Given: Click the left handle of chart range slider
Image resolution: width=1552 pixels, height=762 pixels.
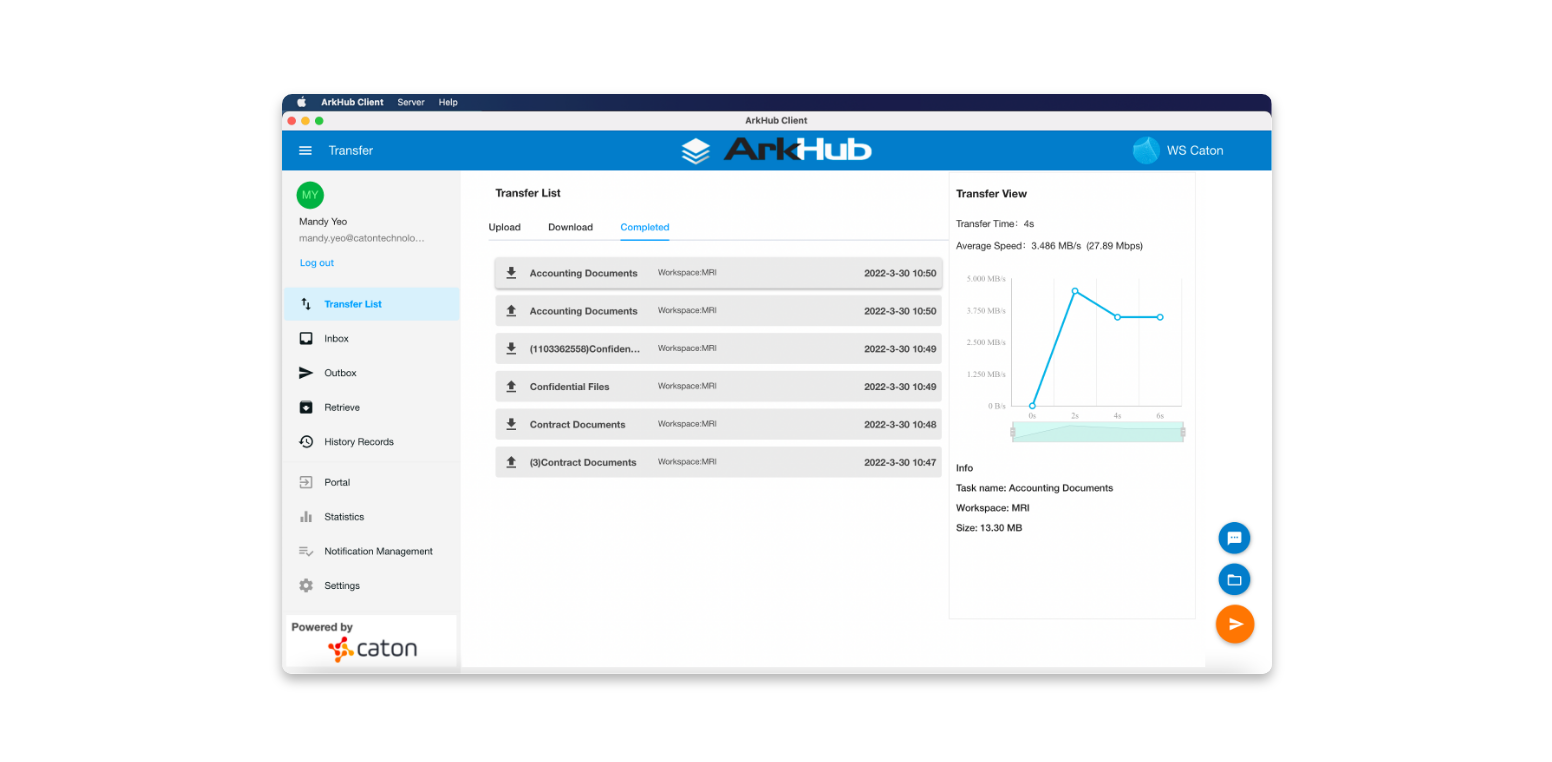Looking at the screenshot, I should pos(1012,432).
